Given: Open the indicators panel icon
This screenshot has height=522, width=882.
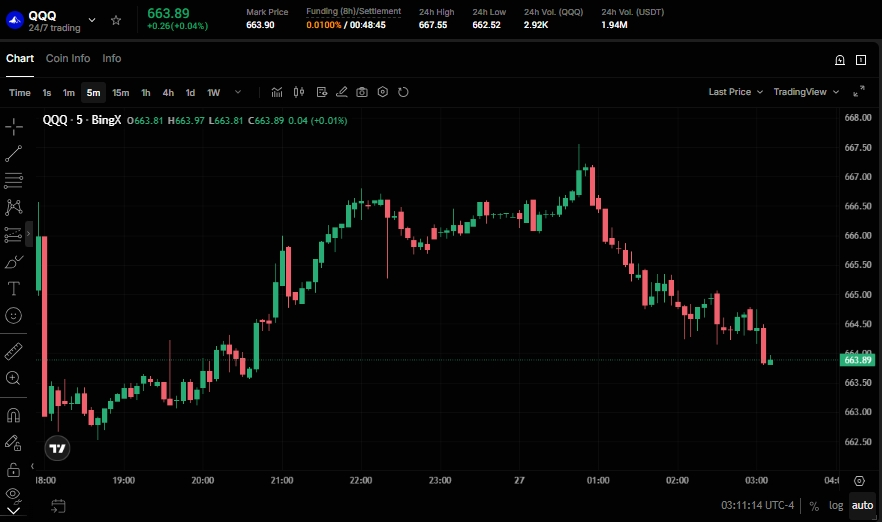Looking at the screenshot, I should (x=277, y=92).
